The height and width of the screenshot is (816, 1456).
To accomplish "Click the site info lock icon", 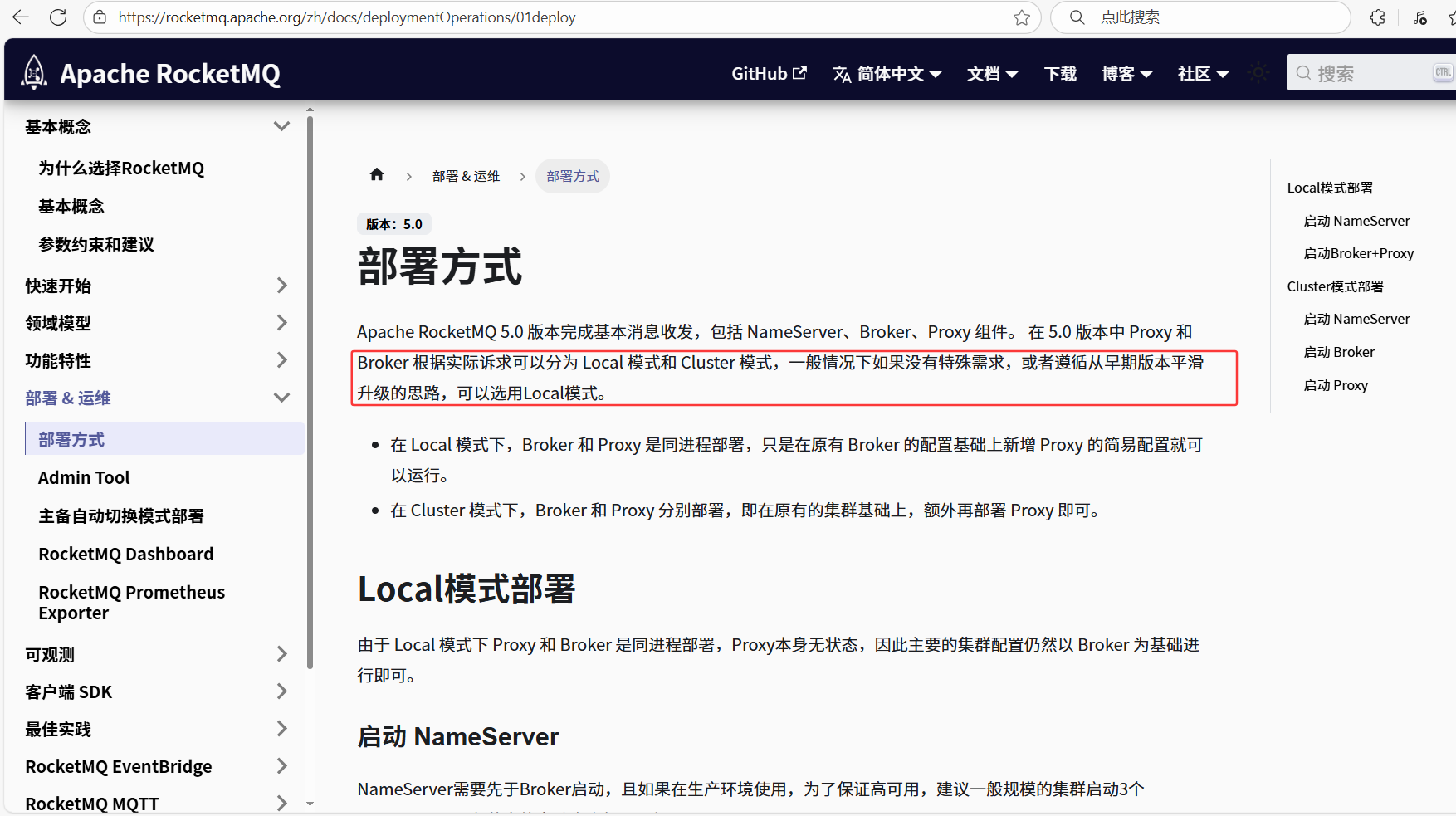I will tap(100, 17).
